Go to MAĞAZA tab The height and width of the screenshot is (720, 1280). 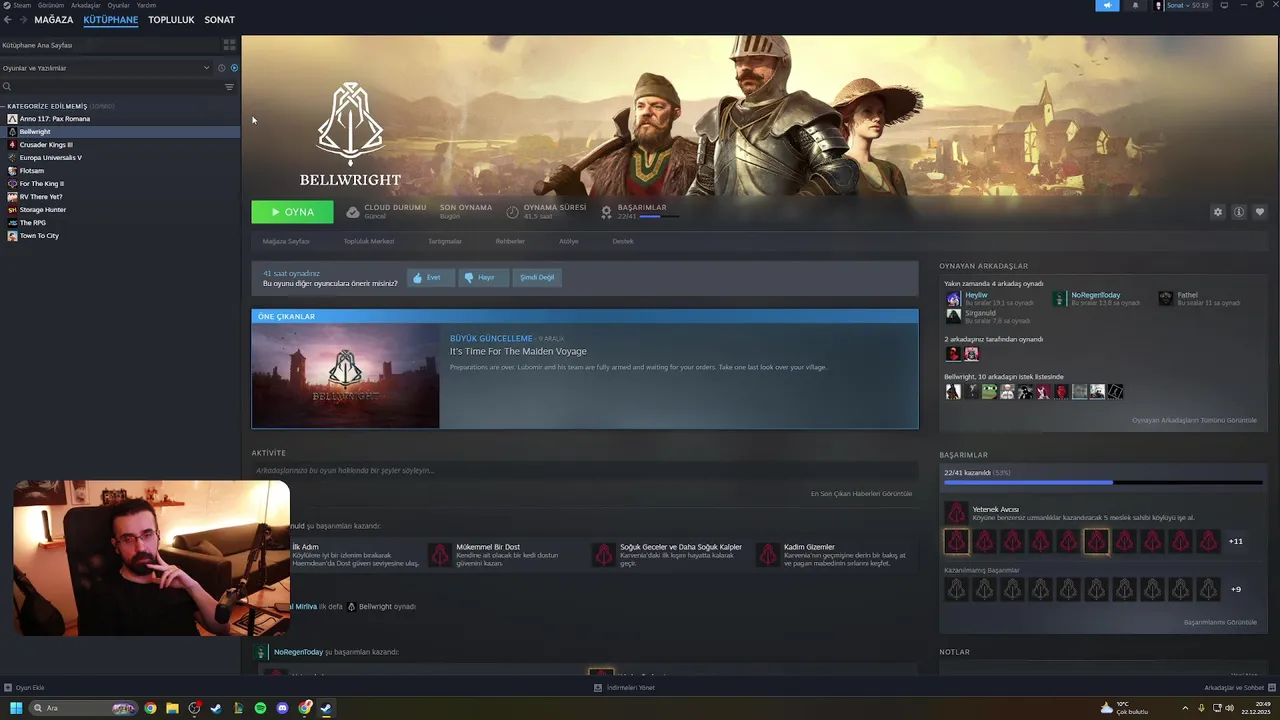(54, 20)
